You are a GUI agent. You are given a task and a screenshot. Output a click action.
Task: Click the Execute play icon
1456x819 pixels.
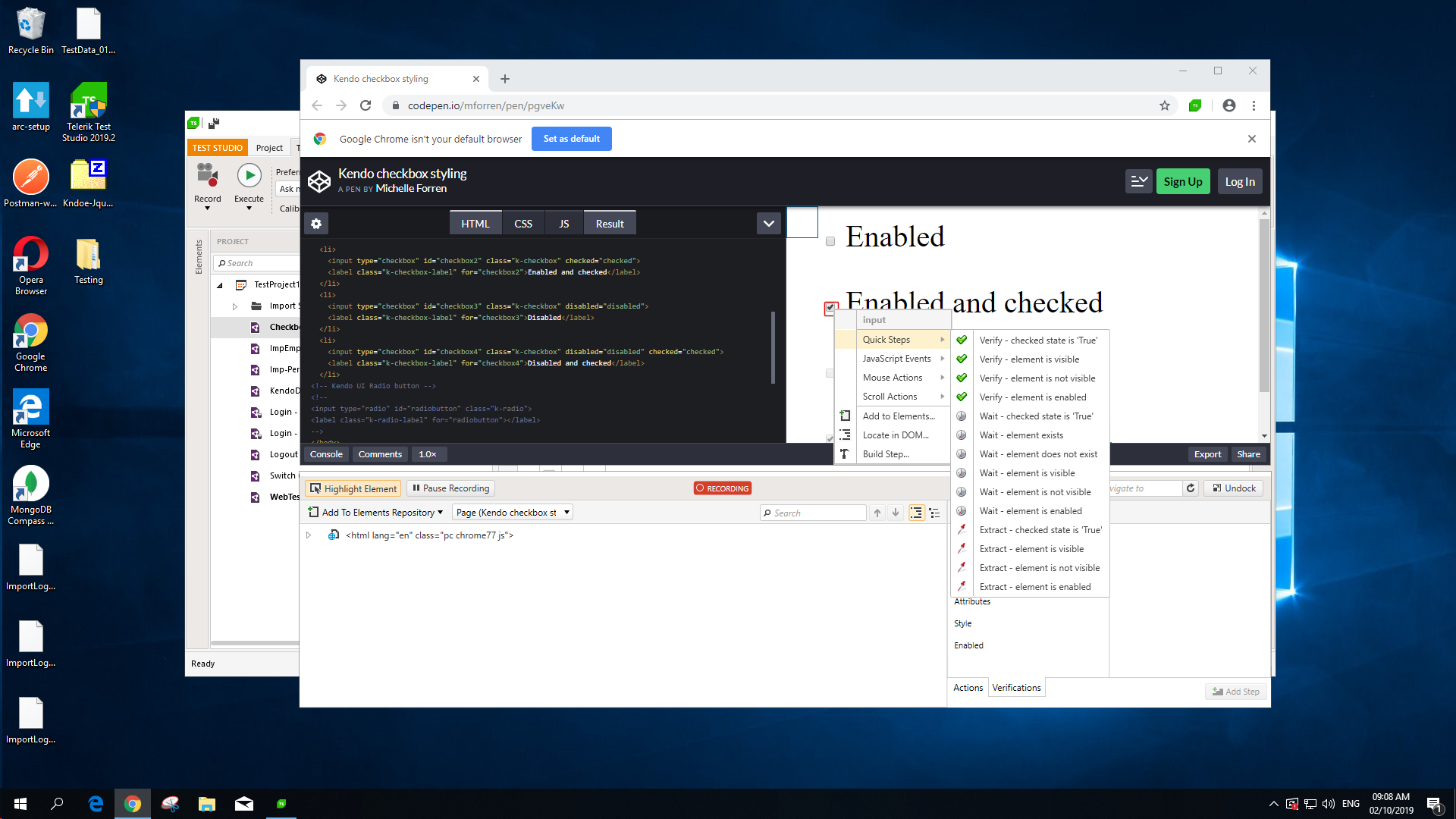(249, 176)
